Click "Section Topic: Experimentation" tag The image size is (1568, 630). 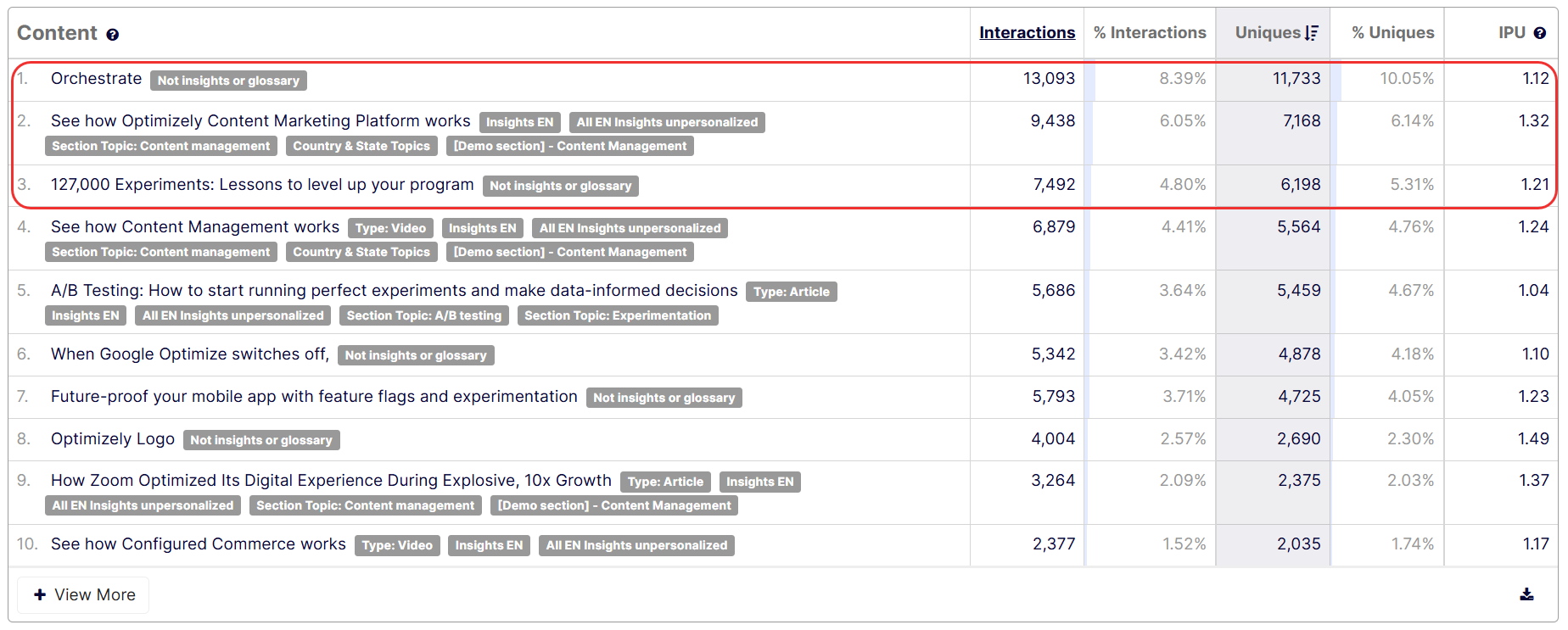tap(617, 315)
